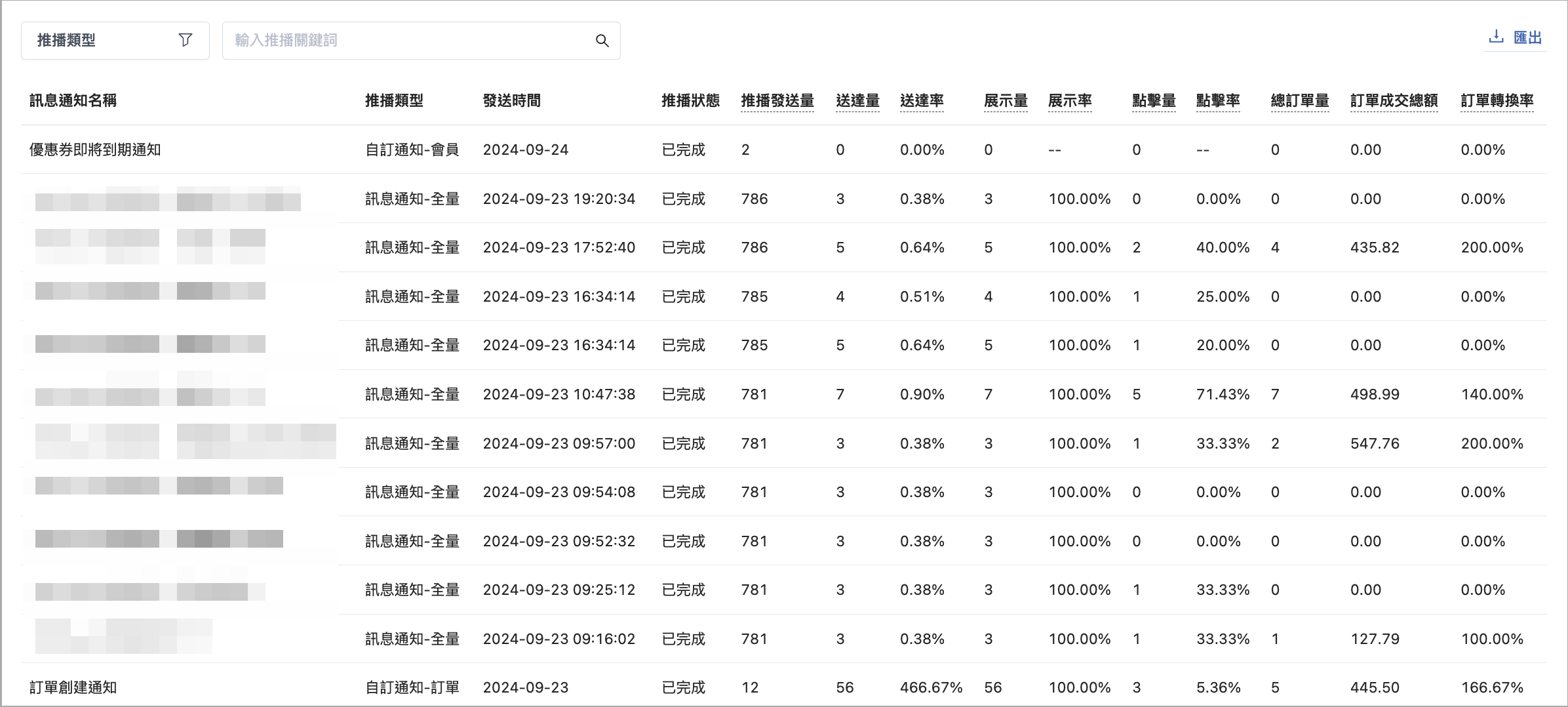
Task: Click the 訂單成交總額 column header
Action: pos(1394,100)
